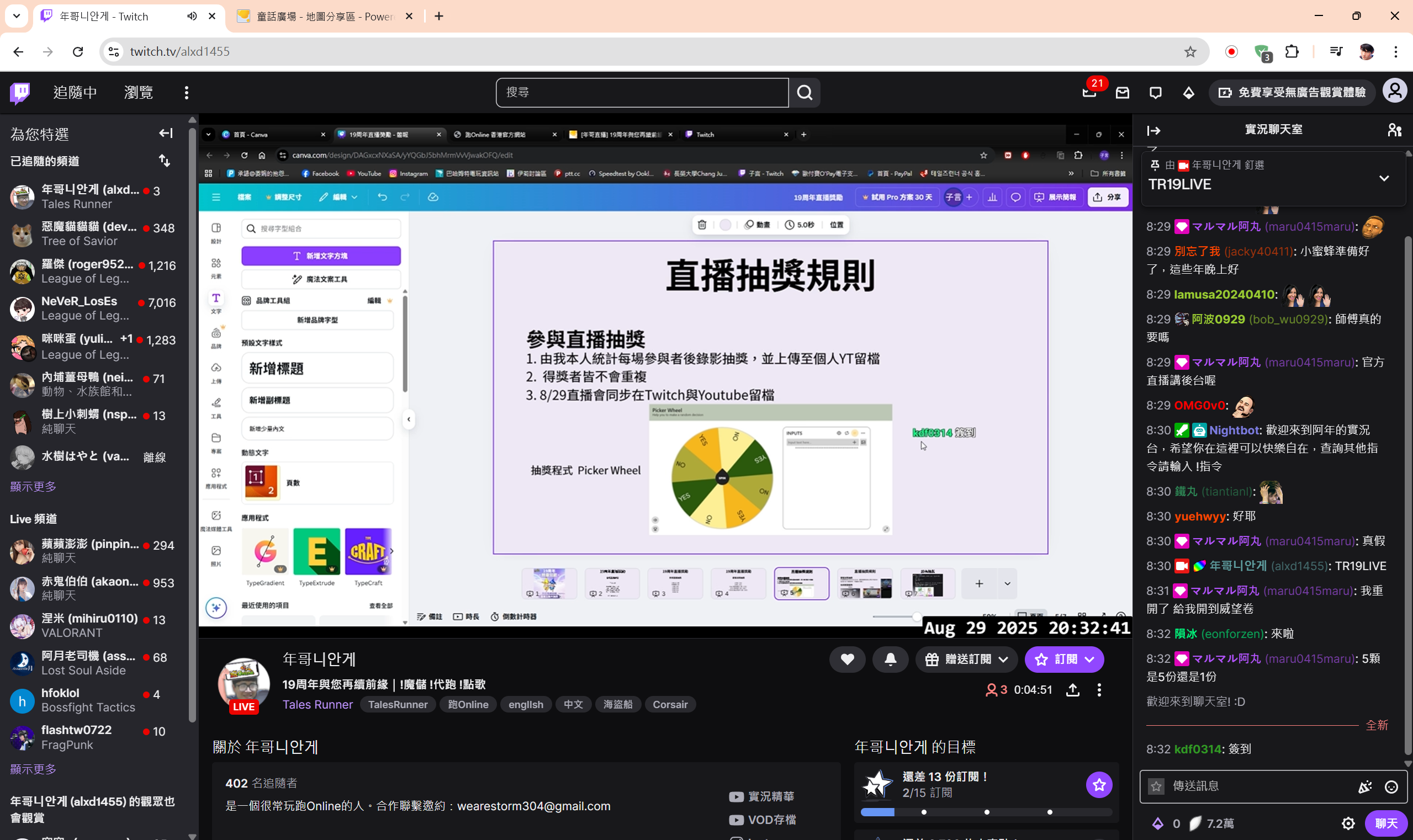Viewport: 1413px width, 840px height.
Task: Toggle the notification bell for the channel
Action: 890,659
